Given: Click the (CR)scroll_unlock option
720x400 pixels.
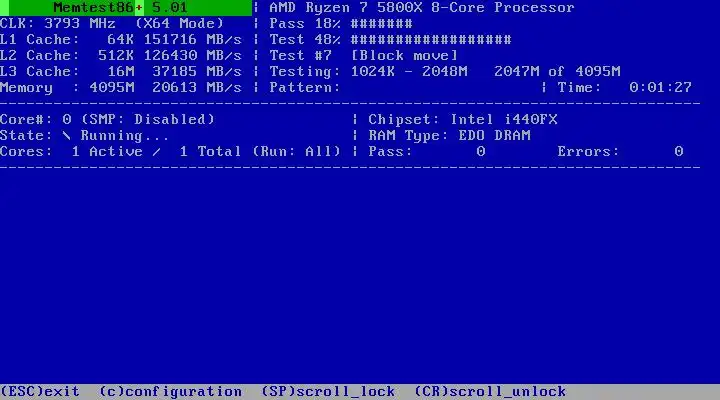Looking at the screenshot, I should [x=490, y=392].
